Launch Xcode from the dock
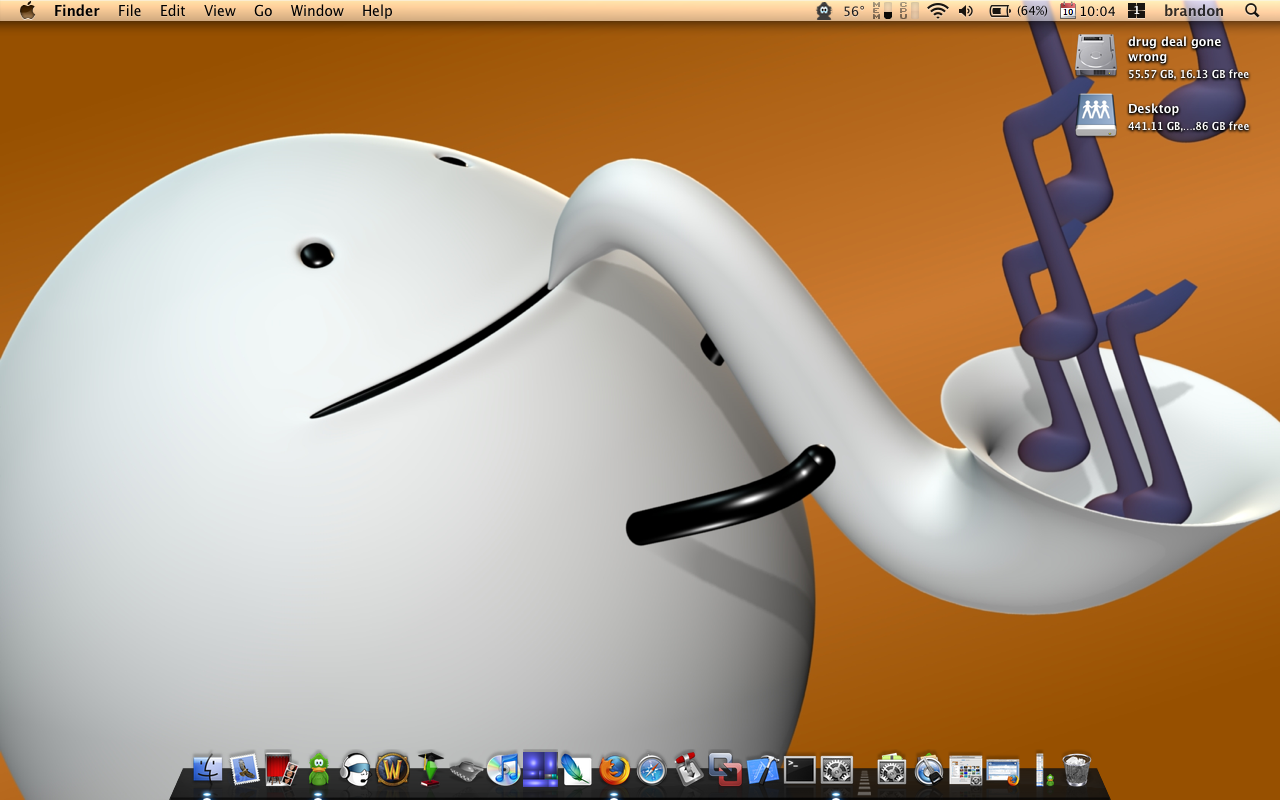Image resolution: width=1280 pixels, height=800 pixels. pos(762,769)
